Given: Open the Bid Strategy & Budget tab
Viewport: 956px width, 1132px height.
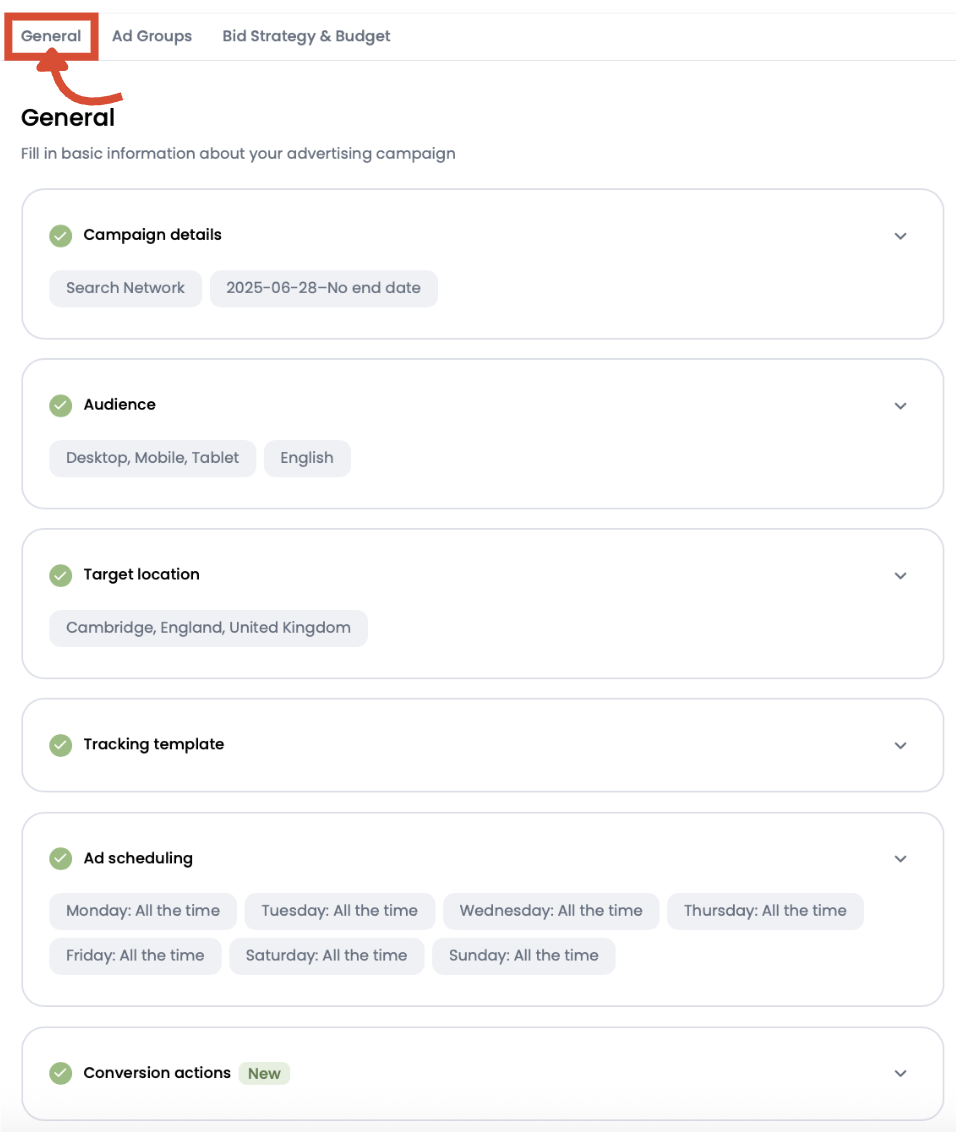Looking at the screenshot, I should [x=306, y=36].
